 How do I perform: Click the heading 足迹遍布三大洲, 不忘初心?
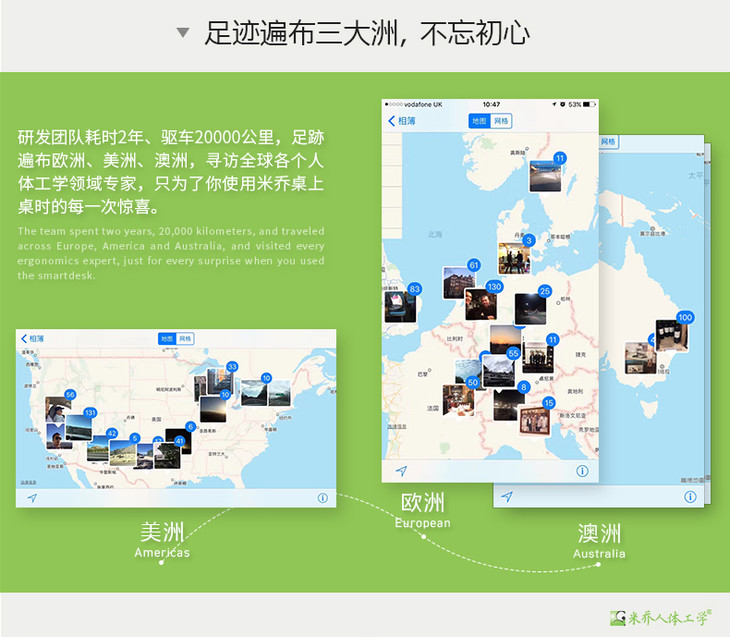[x=367, y=33]
